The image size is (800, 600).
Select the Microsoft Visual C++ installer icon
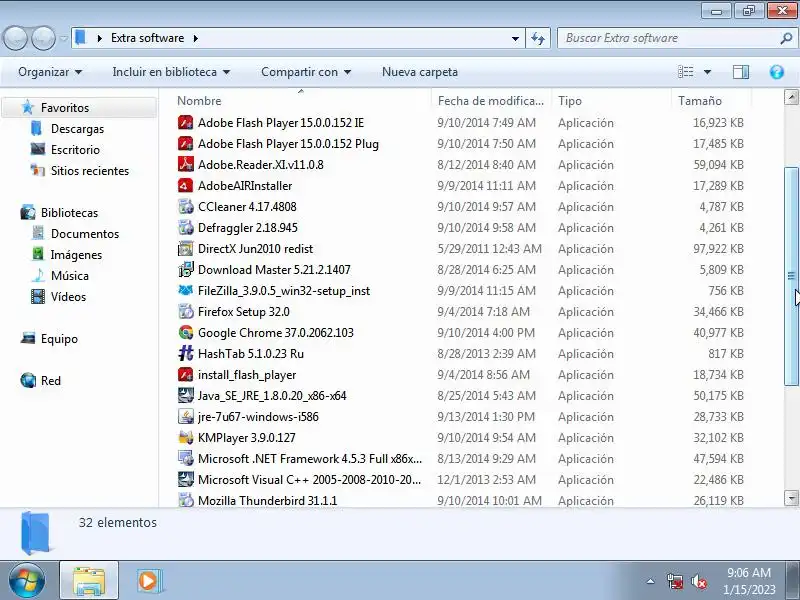pos(185,480)
